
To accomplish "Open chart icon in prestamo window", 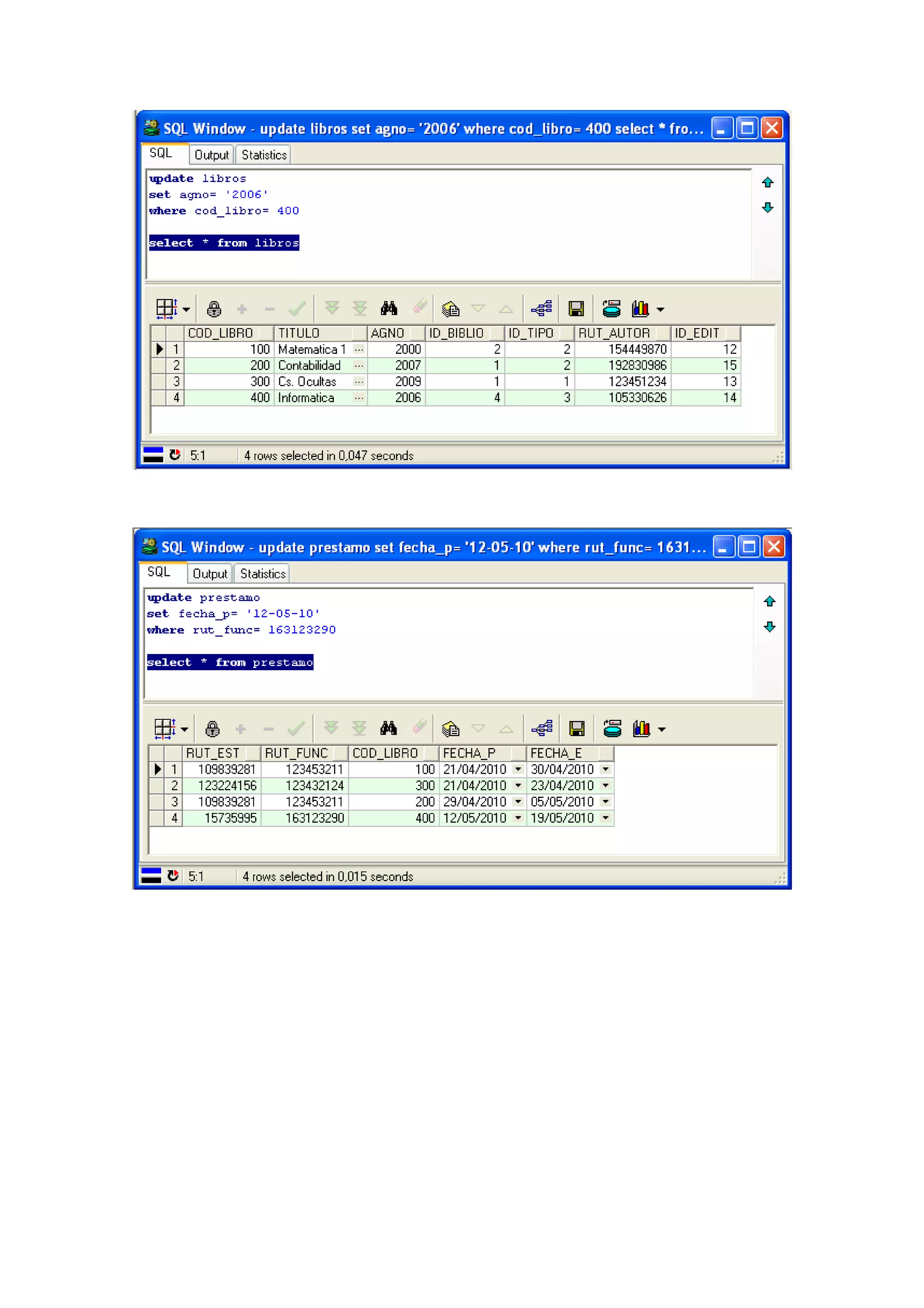I will click(x=642, y=728).
